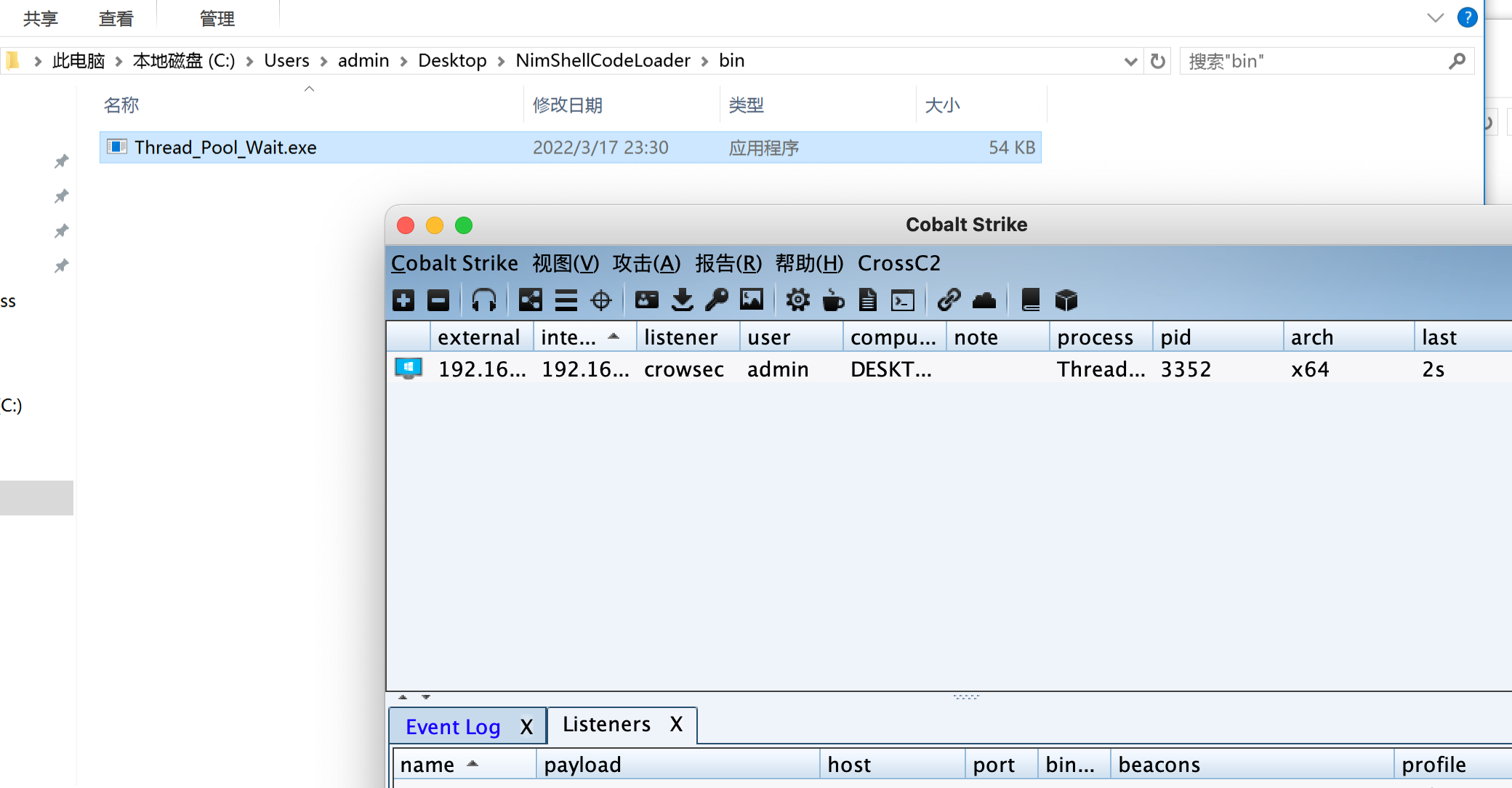
Task: Click the pane splitter grip handle
Action: [966, 696]
